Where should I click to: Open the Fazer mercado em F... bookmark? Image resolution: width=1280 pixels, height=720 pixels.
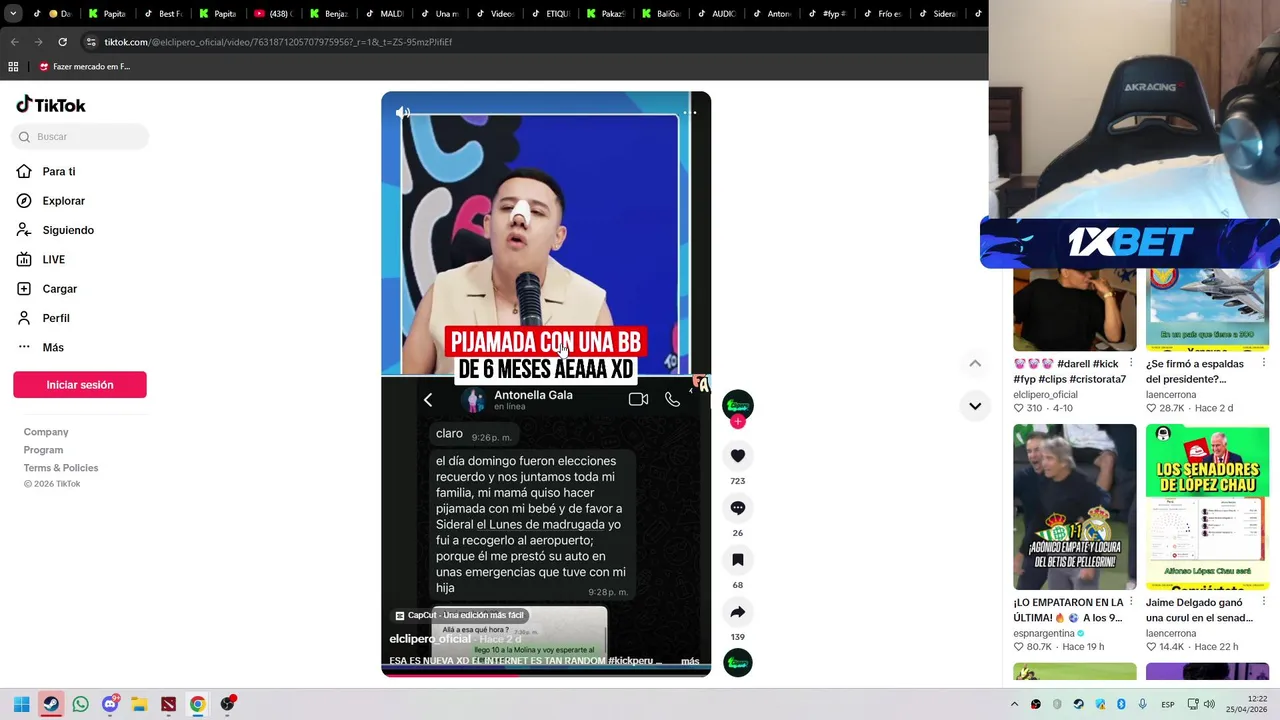click(x=85, y=67)
